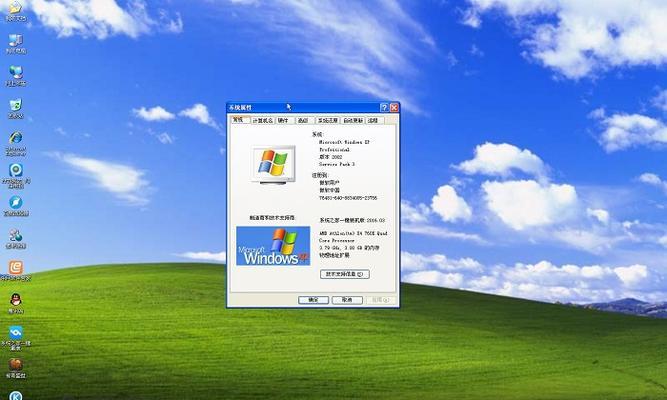The image size is (667, 400).
Task: Click the 'Microsoft Windows XP' system text
Action: point(344,142)
